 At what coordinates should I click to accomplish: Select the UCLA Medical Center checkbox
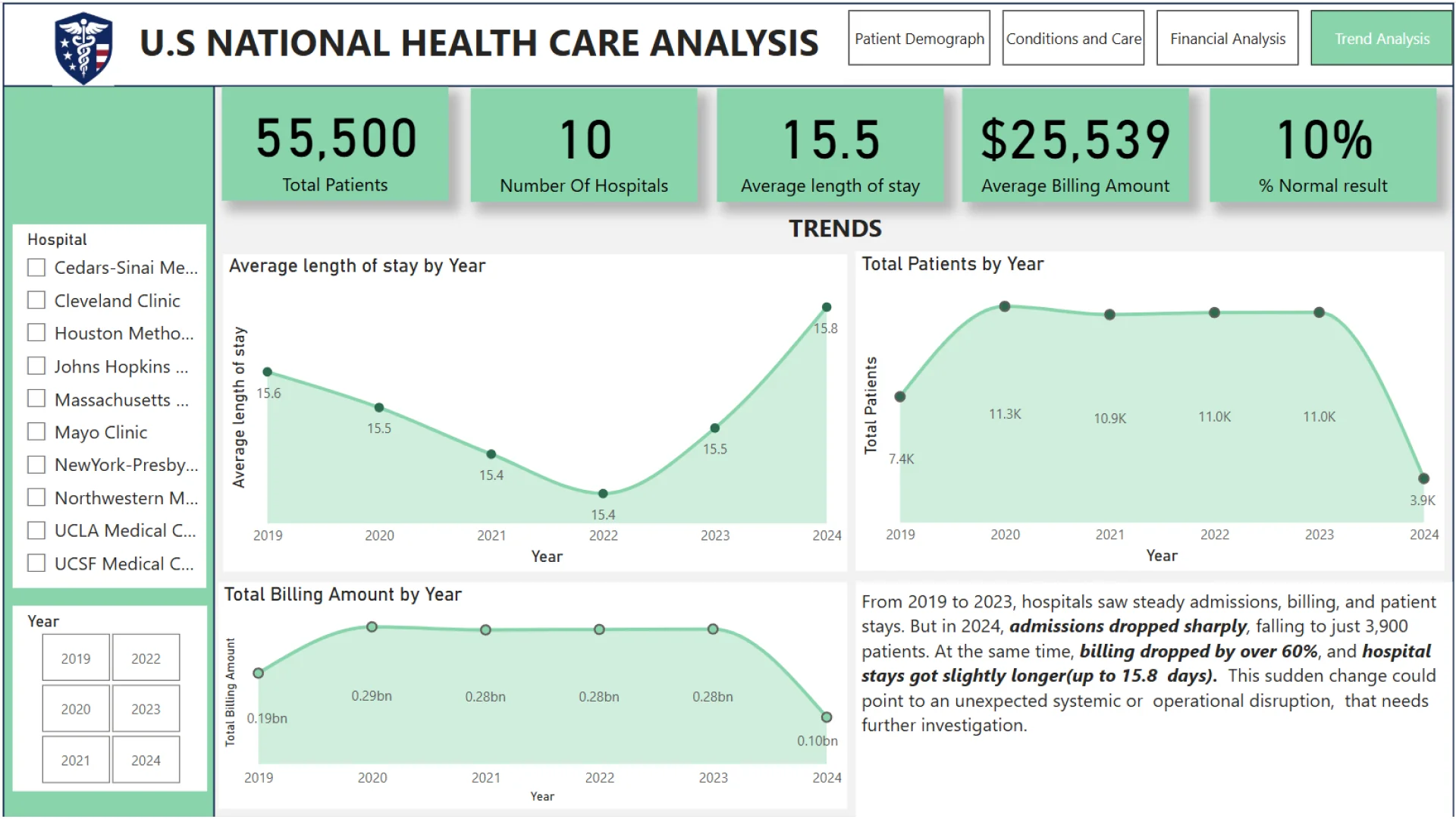pyautogui.click(x=36, y=531)
